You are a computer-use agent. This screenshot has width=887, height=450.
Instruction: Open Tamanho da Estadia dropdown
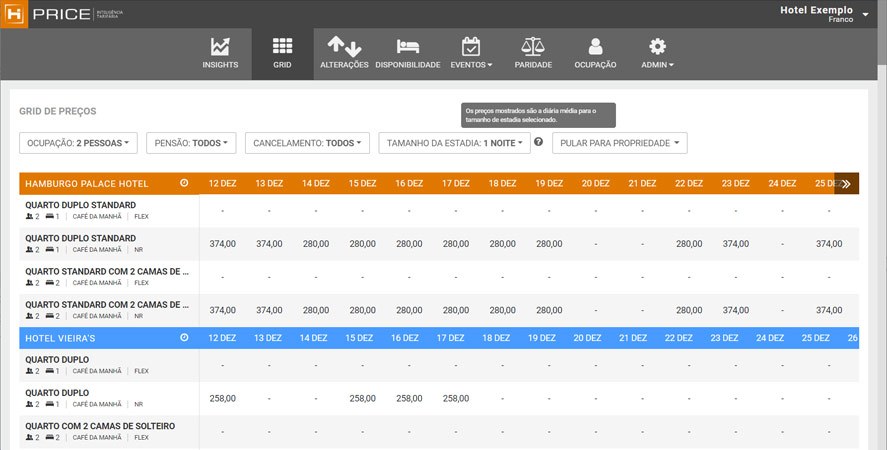click(454, 143)
